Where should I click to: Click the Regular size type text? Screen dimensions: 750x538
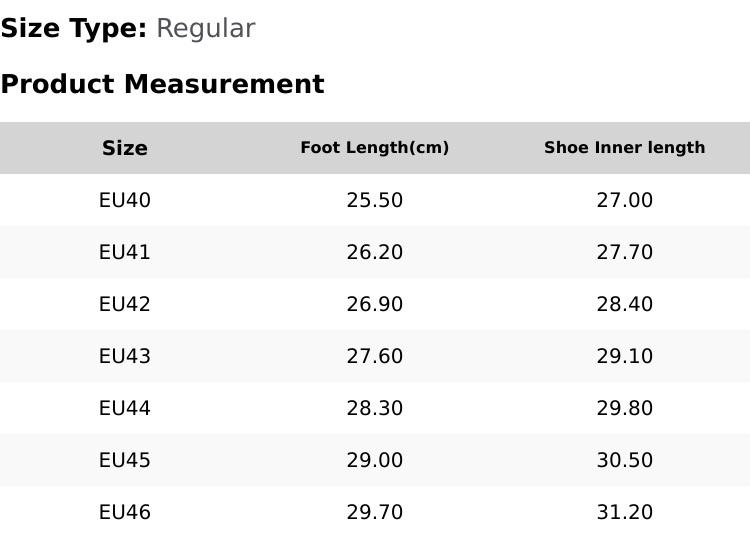pos(206,30)
